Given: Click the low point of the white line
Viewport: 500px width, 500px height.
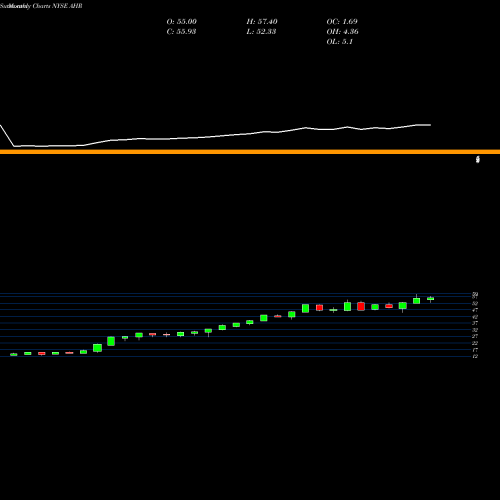Looking at the screenshot, I should [x=14, y=146].
